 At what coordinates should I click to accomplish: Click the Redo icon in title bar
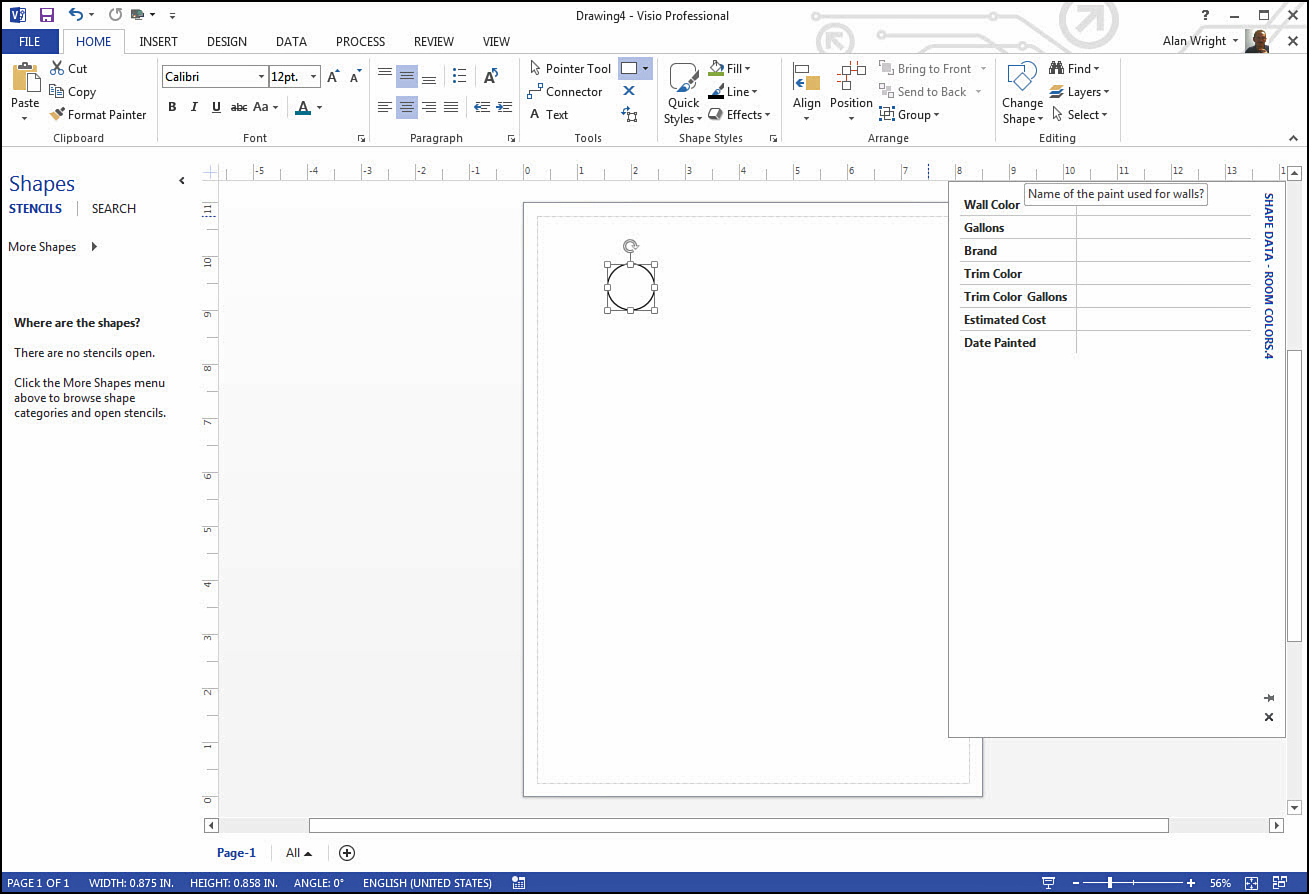click(115, 15)
